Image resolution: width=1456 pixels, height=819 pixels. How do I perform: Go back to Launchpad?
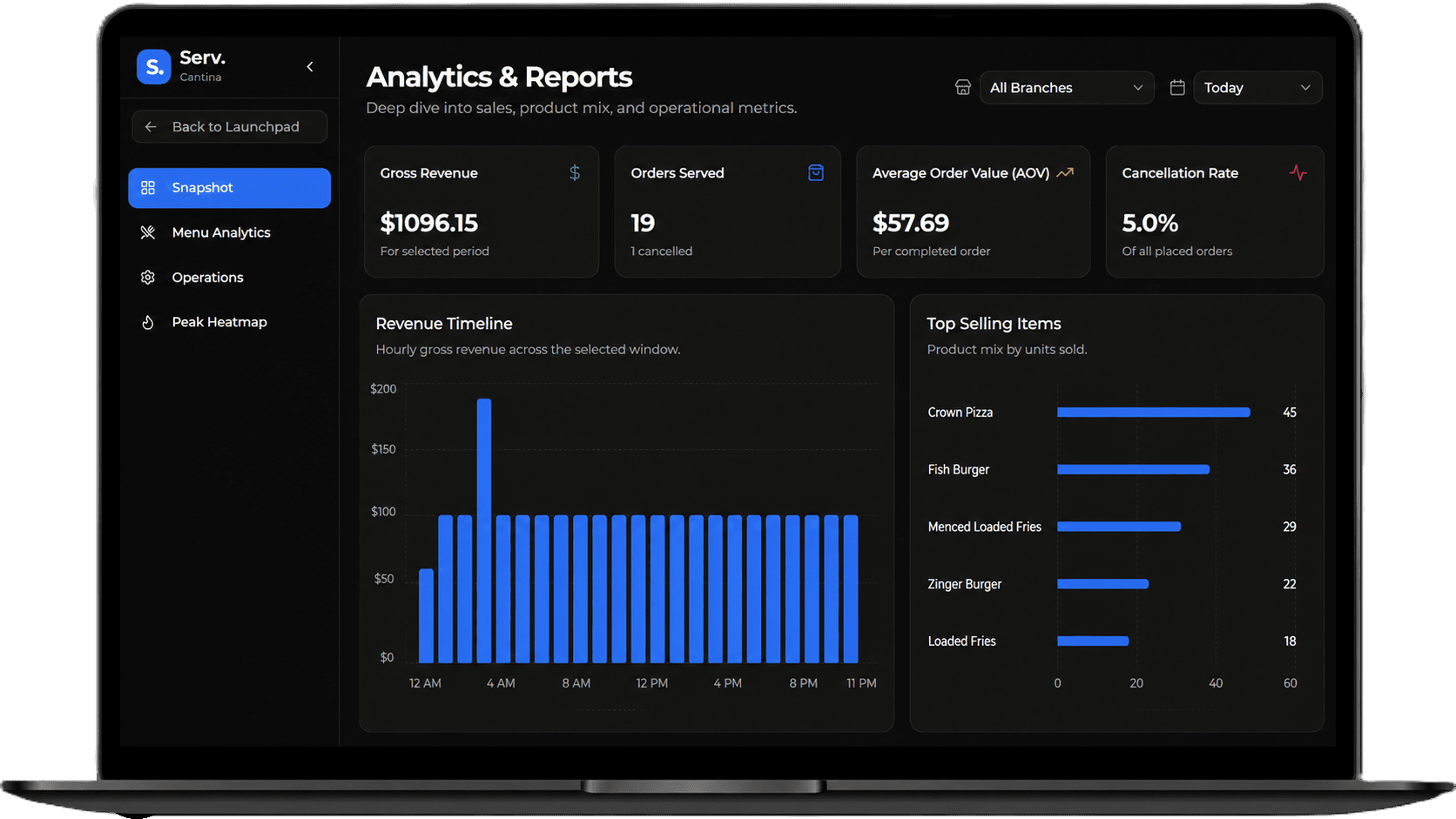coord(230,126)
